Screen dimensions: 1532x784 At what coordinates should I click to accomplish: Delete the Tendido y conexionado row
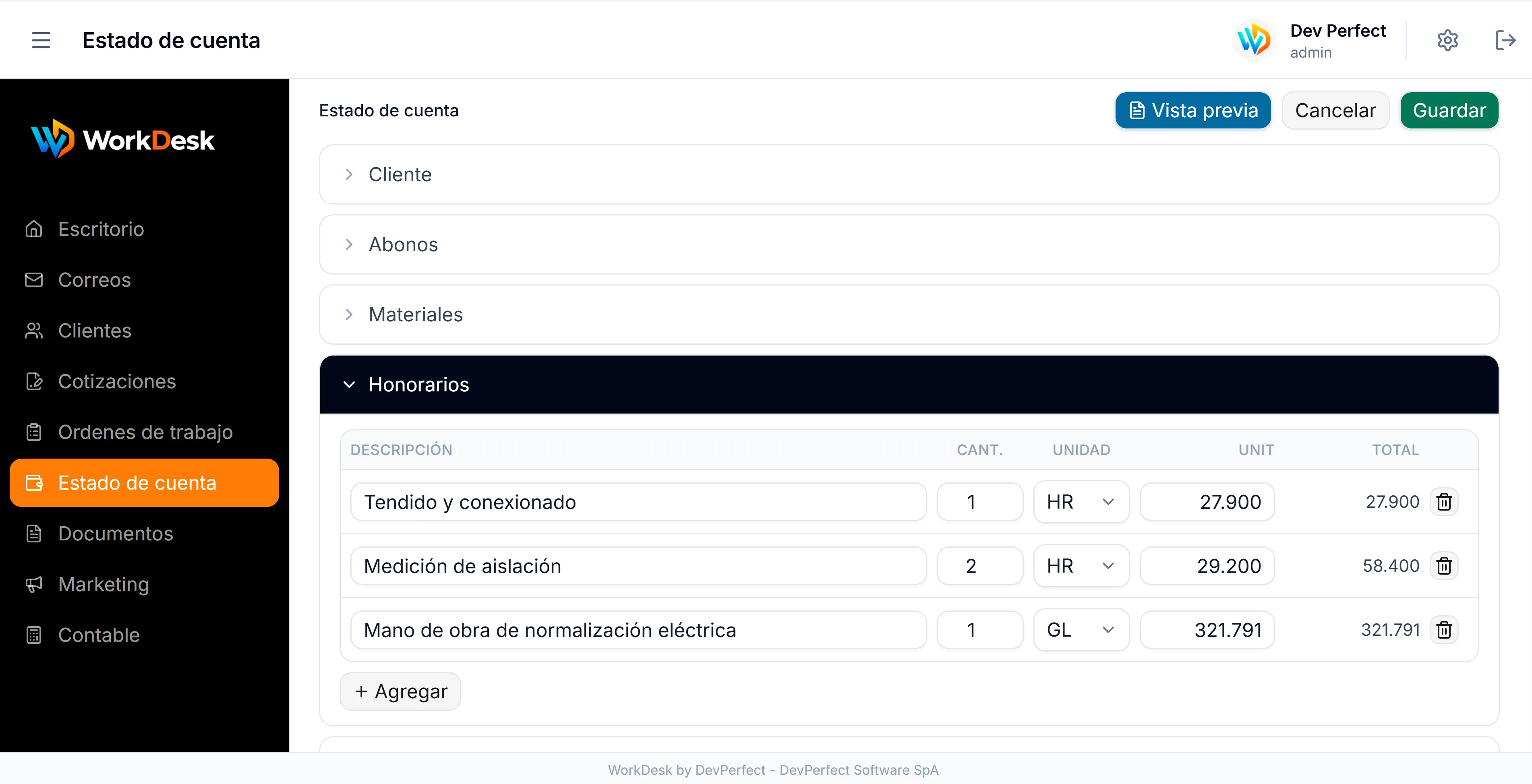pos(1444,502)
